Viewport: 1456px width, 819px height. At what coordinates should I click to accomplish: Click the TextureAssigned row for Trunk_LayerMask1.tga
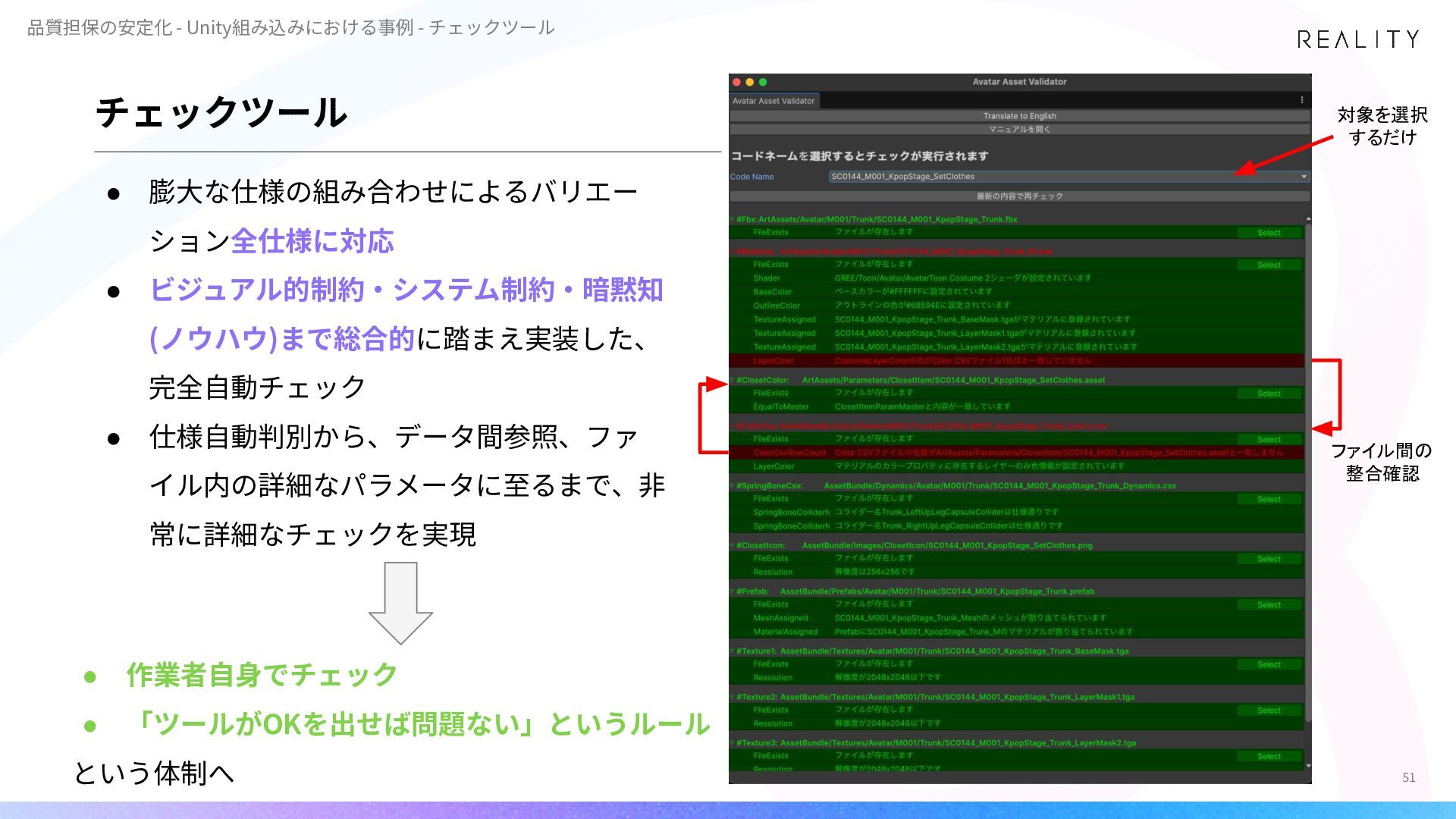pyautogui.click(x=1016, y=333)
